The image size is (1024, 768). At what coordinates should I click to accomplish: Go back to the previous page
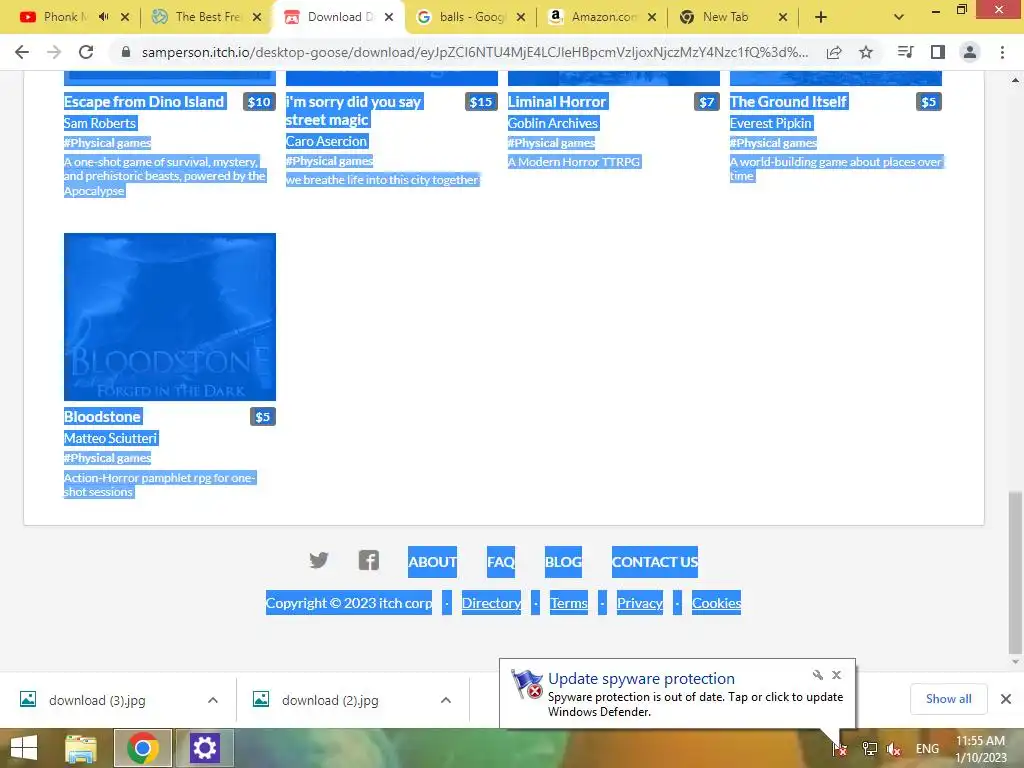point(22,52)
